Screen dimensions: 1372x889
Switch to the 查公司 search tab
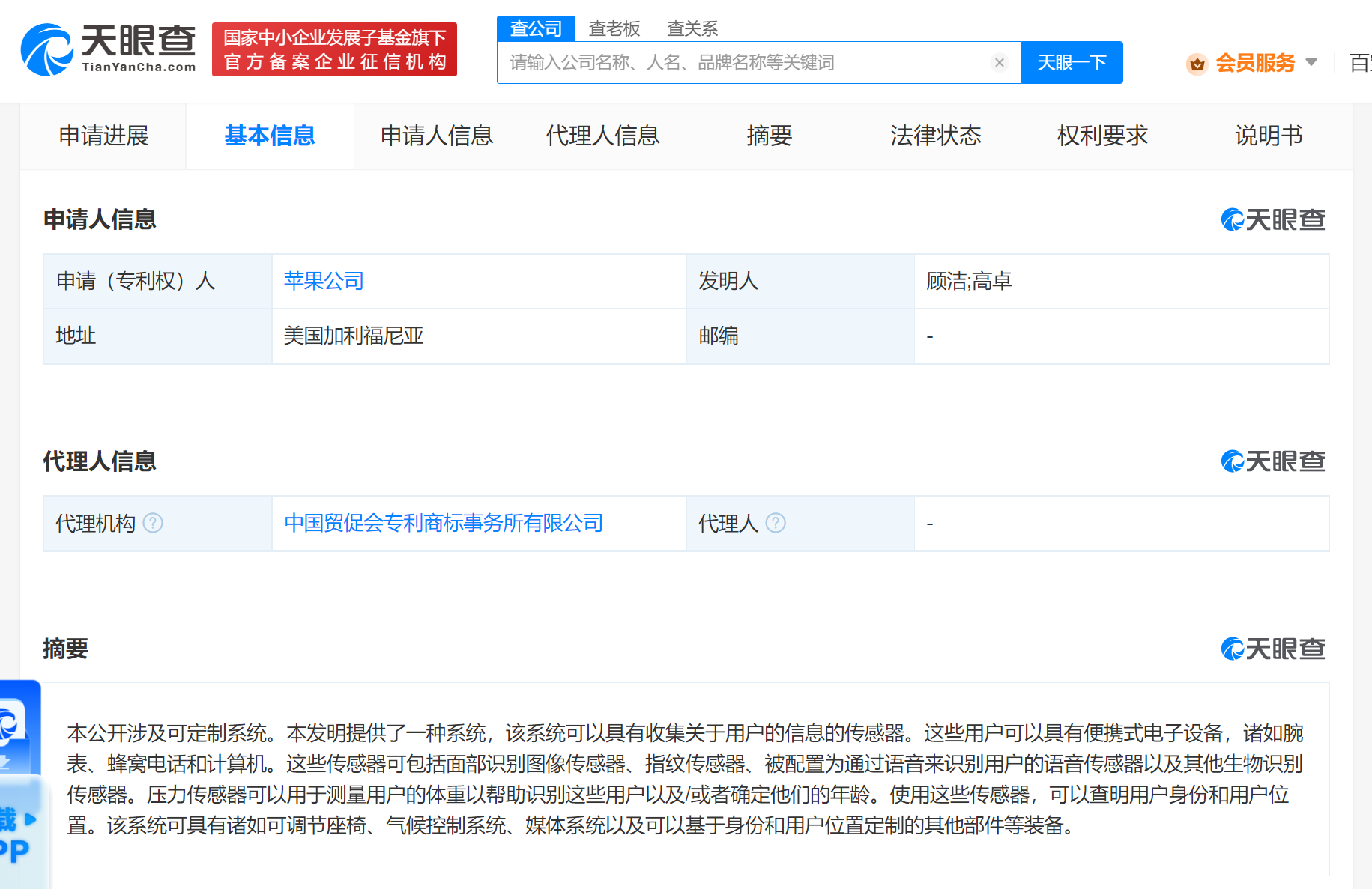[536, 28]
